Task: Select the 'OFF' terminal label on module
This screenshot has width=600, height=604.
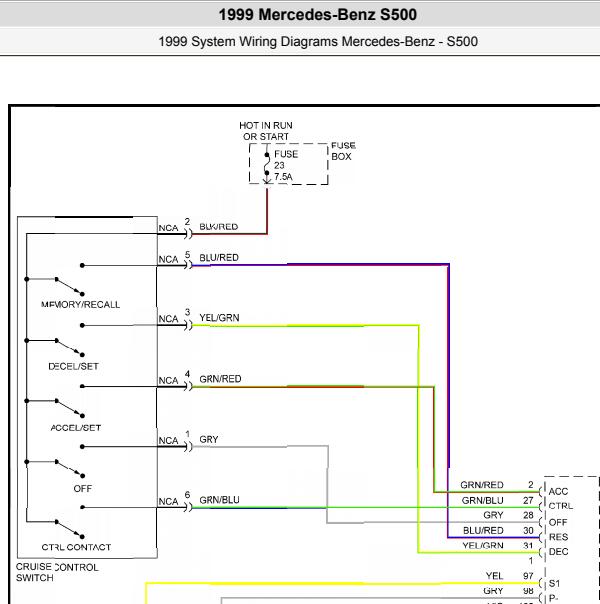Action: [x=558, y=522]
